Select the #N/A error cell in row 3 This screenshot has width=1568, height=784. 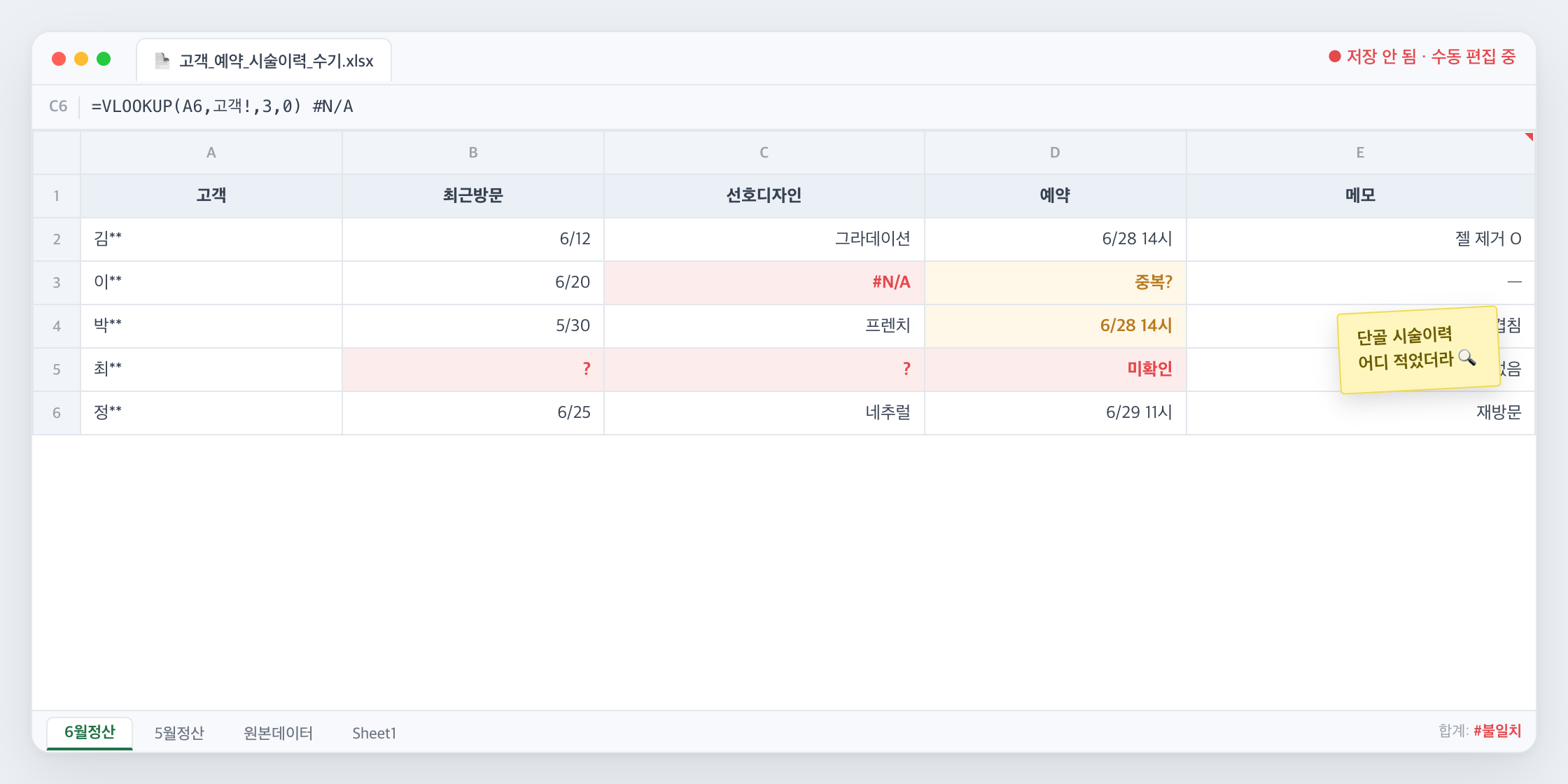tap(764, 283)
